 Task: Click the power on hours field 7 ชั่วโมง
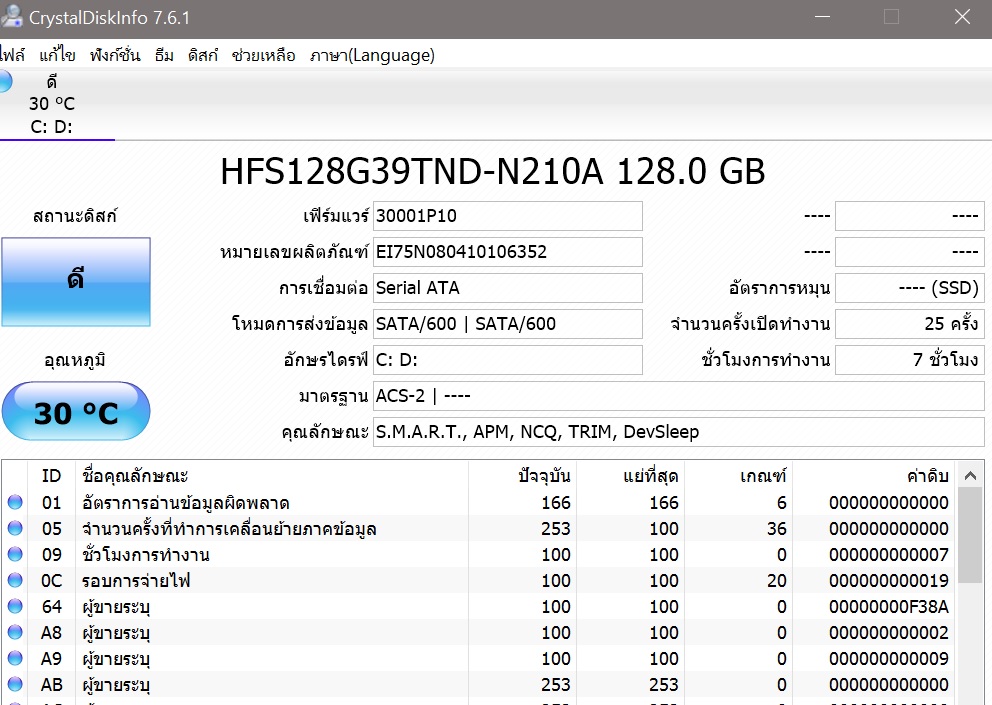(x=910, y=360)
